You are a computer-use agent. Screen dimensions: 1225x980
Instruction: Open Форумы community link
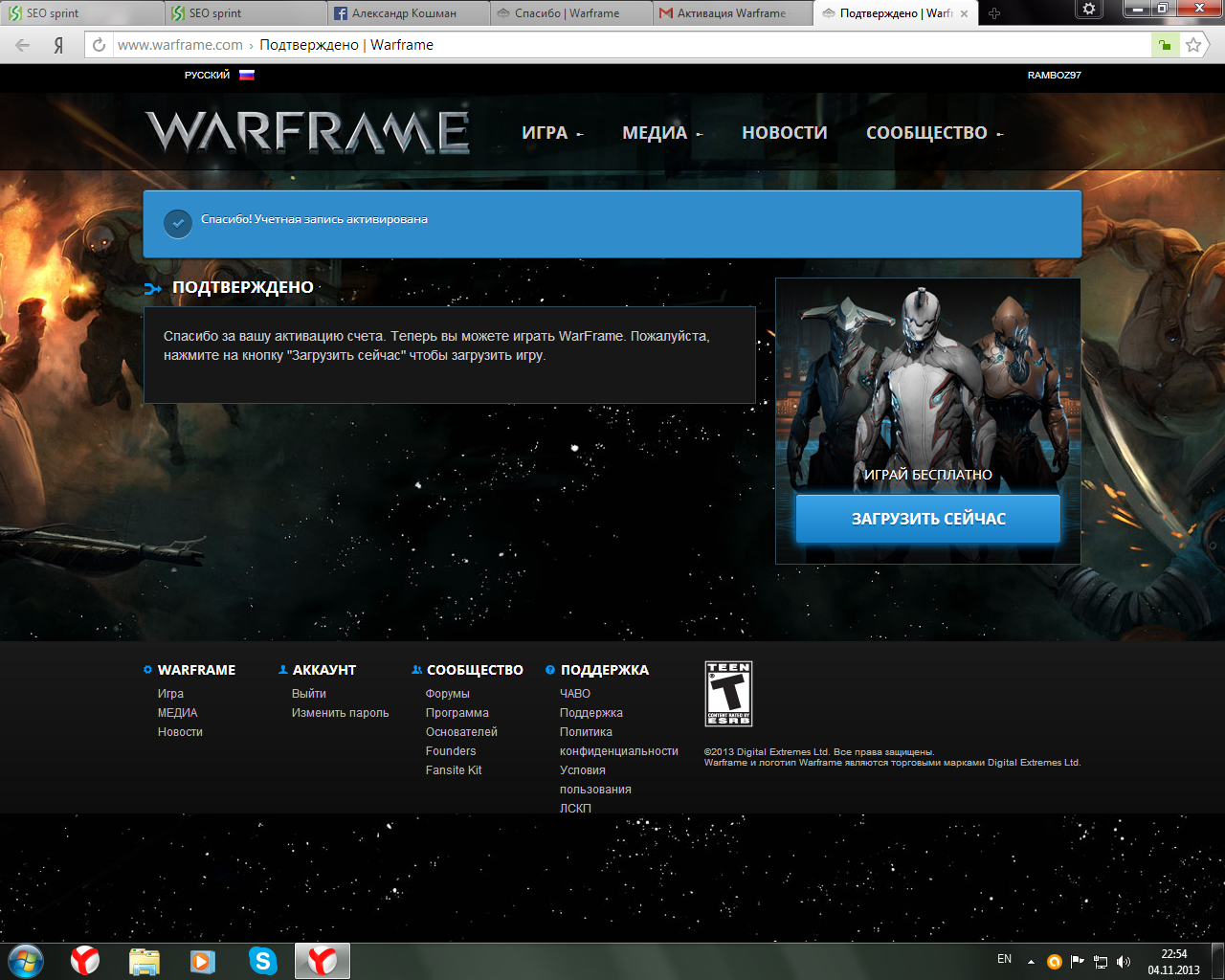click(448, 694)
